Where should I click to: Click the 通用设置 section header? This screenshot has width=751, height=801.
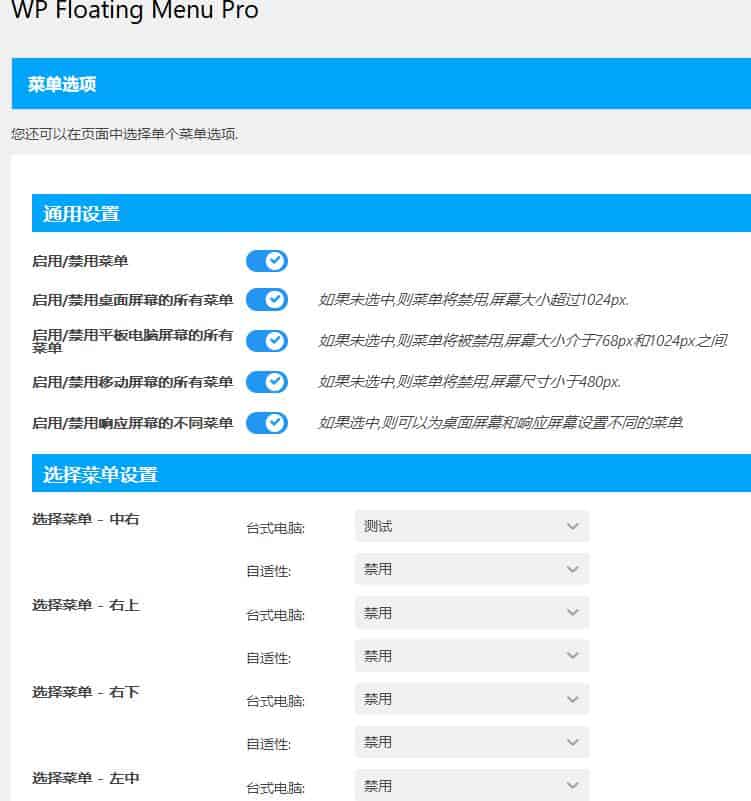[391, 213]
